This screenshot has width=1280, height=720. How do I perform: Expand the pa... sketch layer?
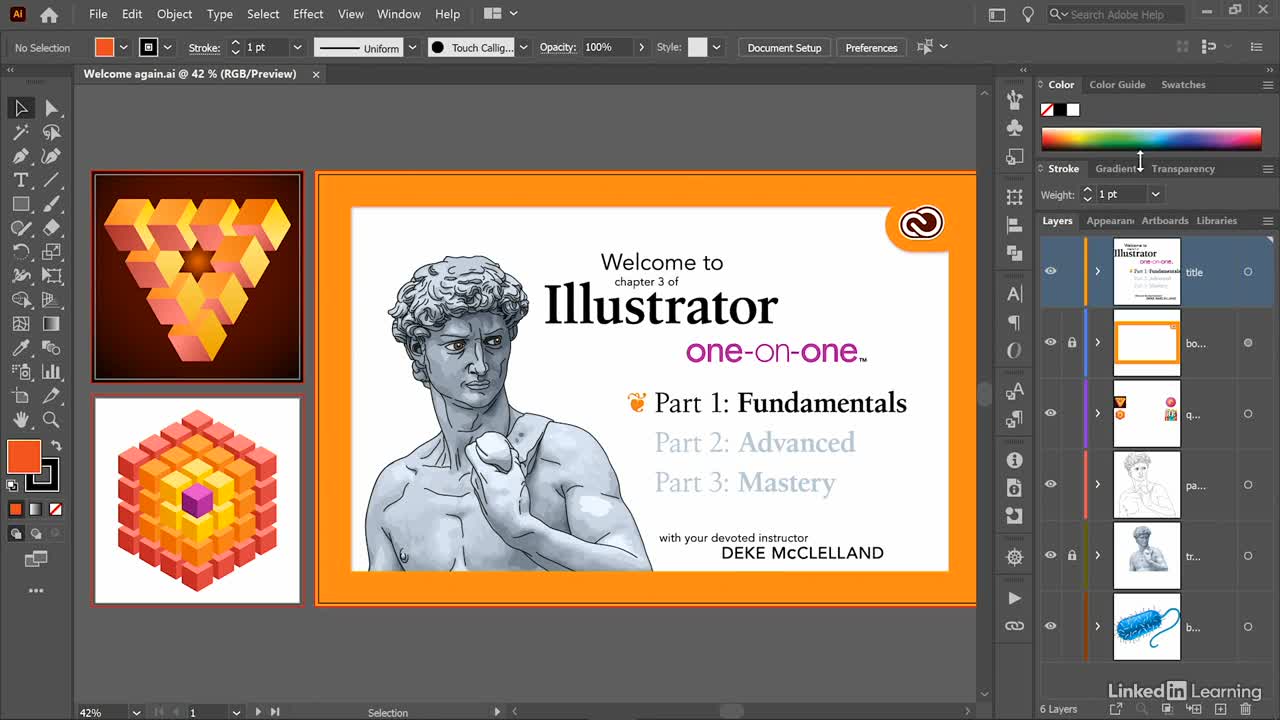coord(1097,484)
